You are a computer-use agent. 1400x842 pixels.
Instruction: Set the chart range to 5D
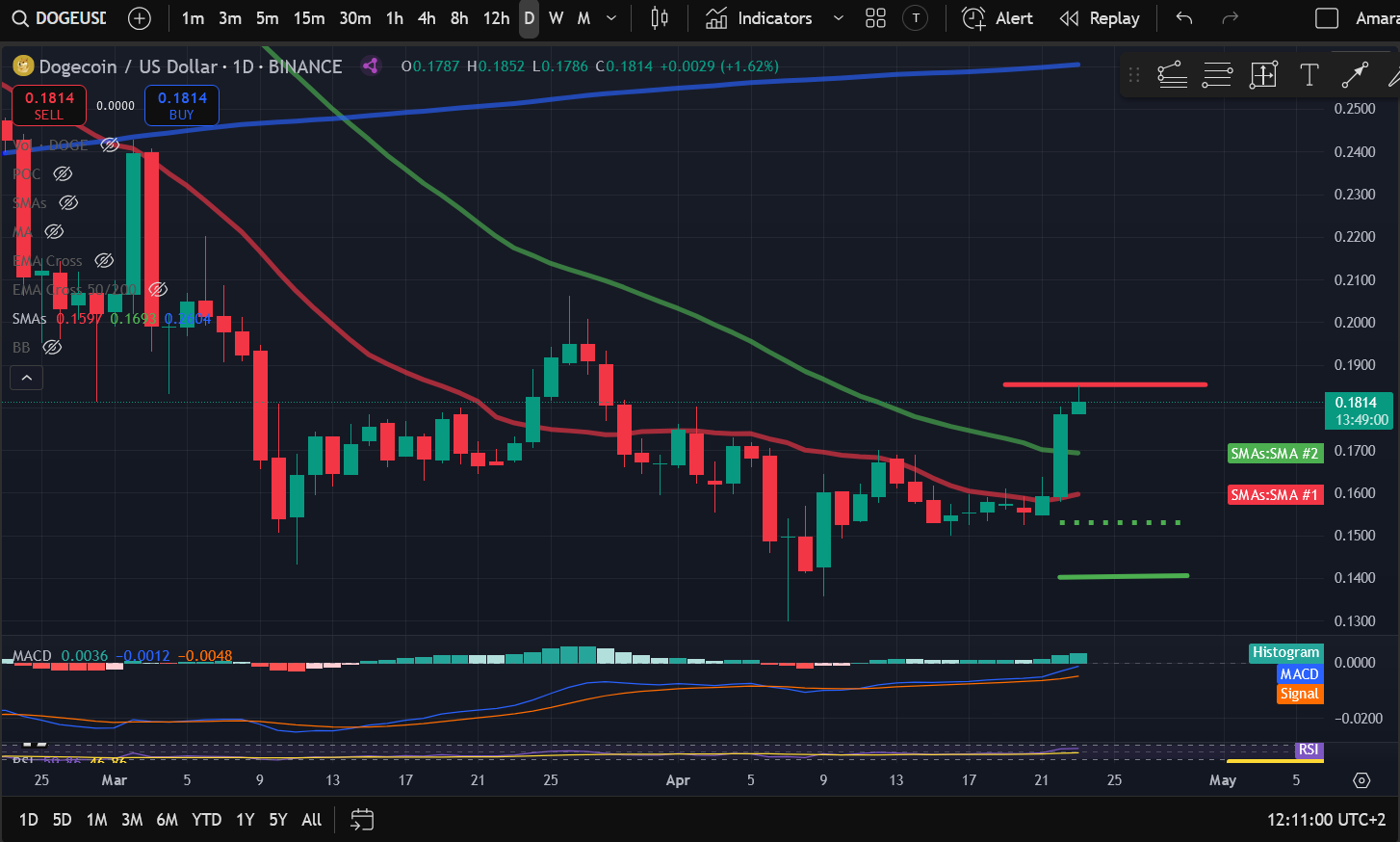click(x=62, y=820)
